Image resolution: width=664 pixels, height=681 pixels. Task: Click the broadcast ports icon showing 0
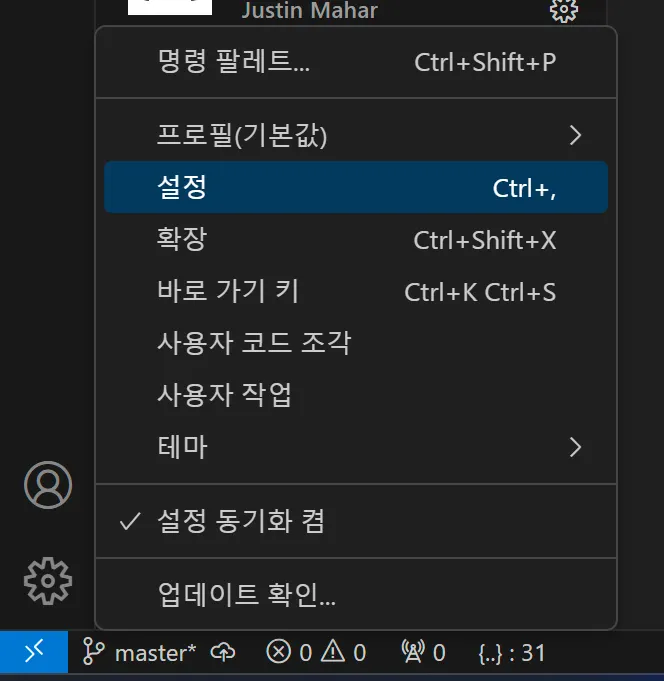point(412,653)
